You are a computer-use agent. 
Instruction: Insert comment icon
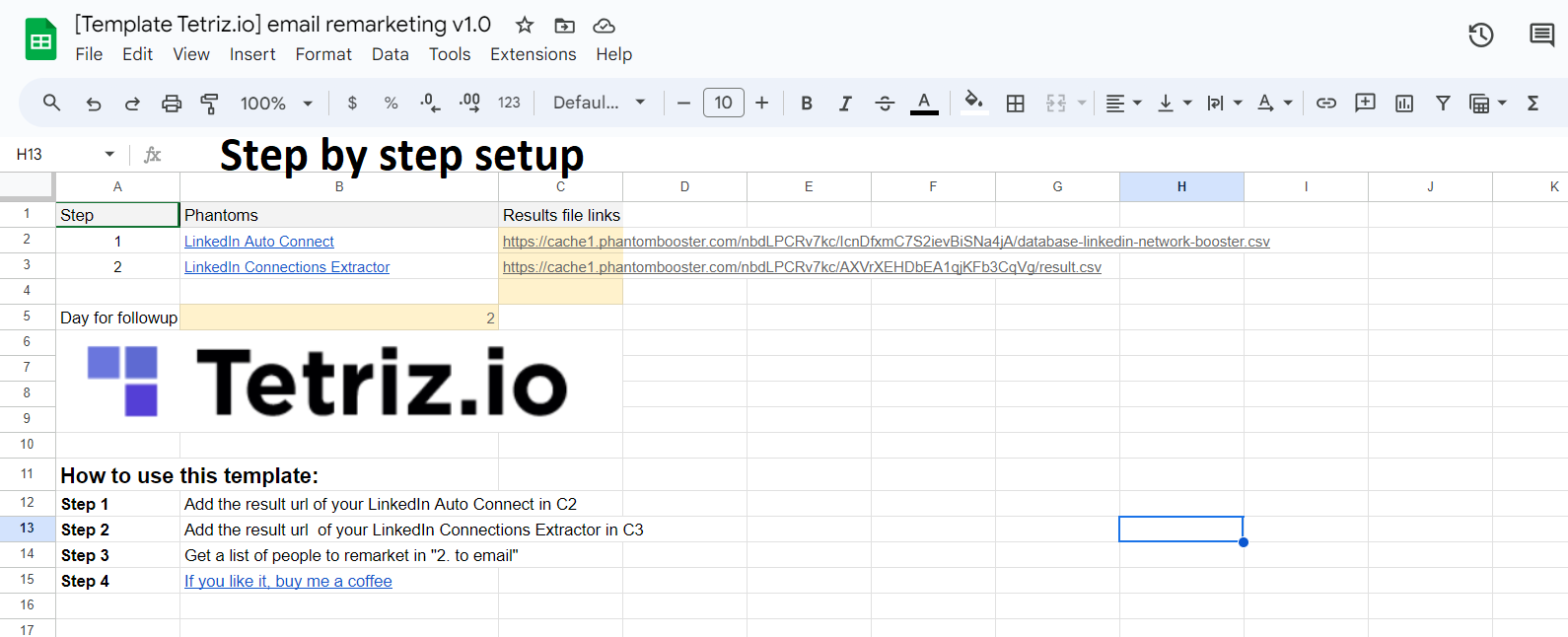(x=1365, y=103)
